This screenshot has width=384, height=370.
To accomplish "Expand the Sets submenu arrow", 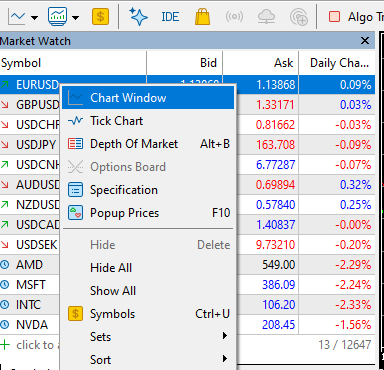I will coord(225,336).
